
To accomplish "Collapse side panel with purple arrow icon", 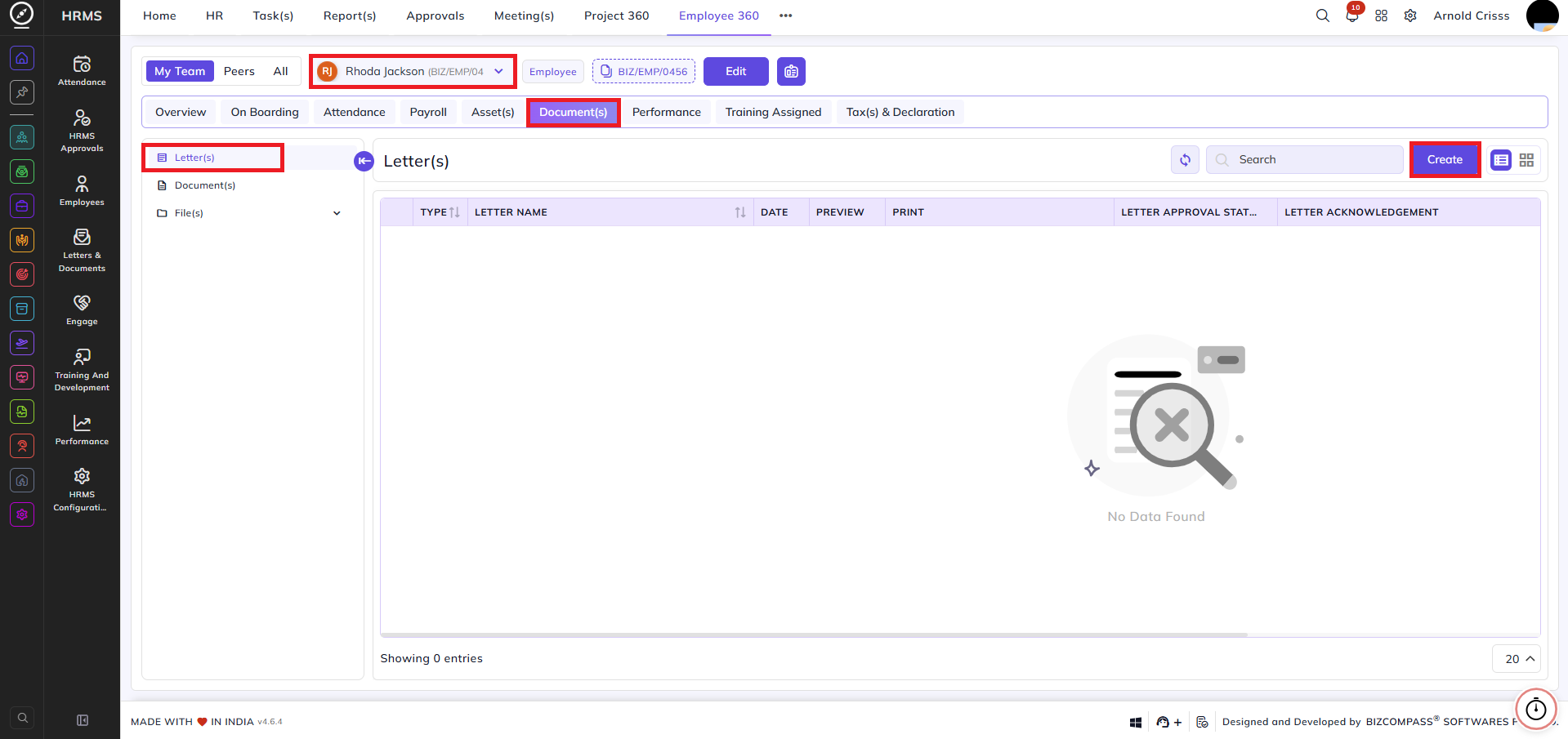I will point(364,161).
